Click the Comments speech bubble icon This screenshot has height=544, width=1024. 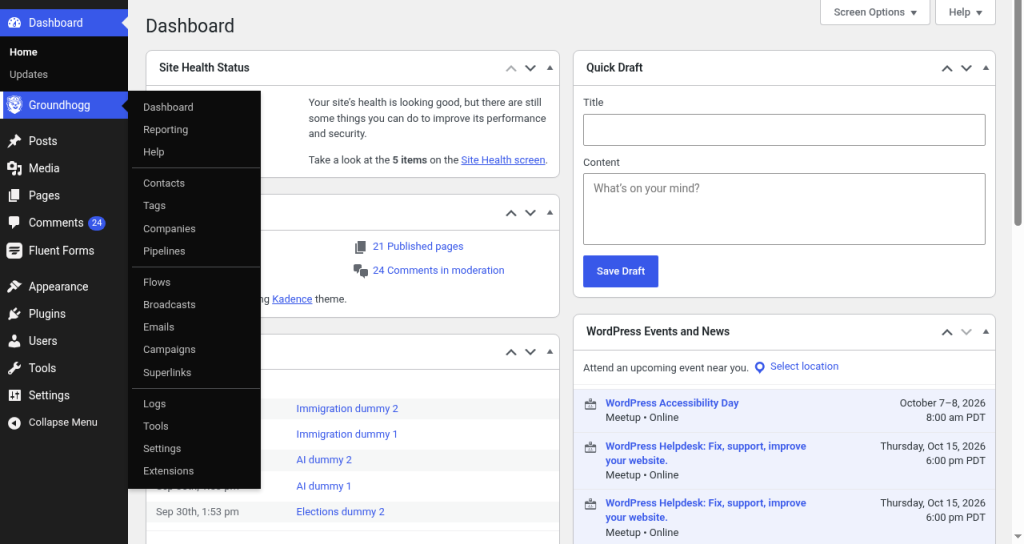(14, 223)
